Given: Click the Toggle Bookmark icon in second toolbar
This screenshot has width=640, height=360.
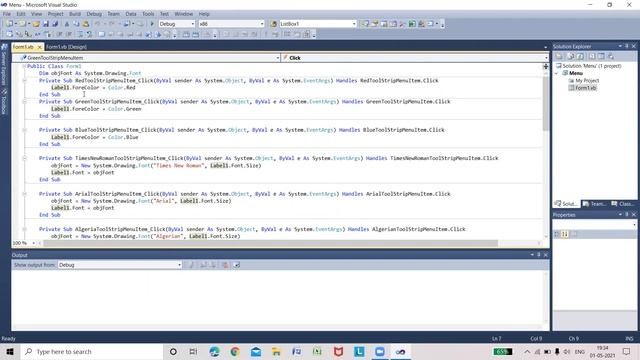Looking at the screenshot, I should tap(101, 35).
